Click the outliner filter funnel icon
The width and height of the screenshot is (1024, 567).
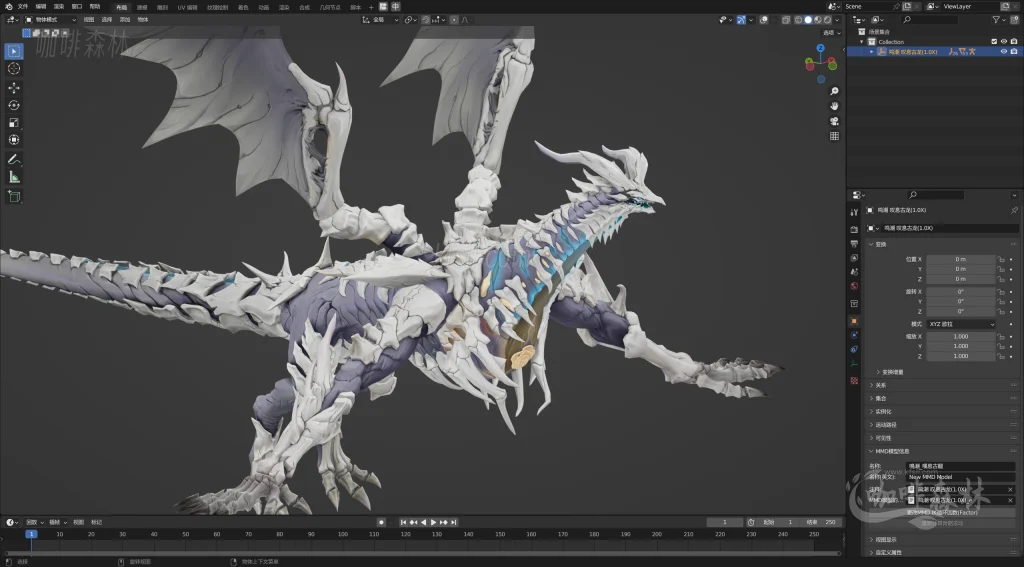click(996, 20)
